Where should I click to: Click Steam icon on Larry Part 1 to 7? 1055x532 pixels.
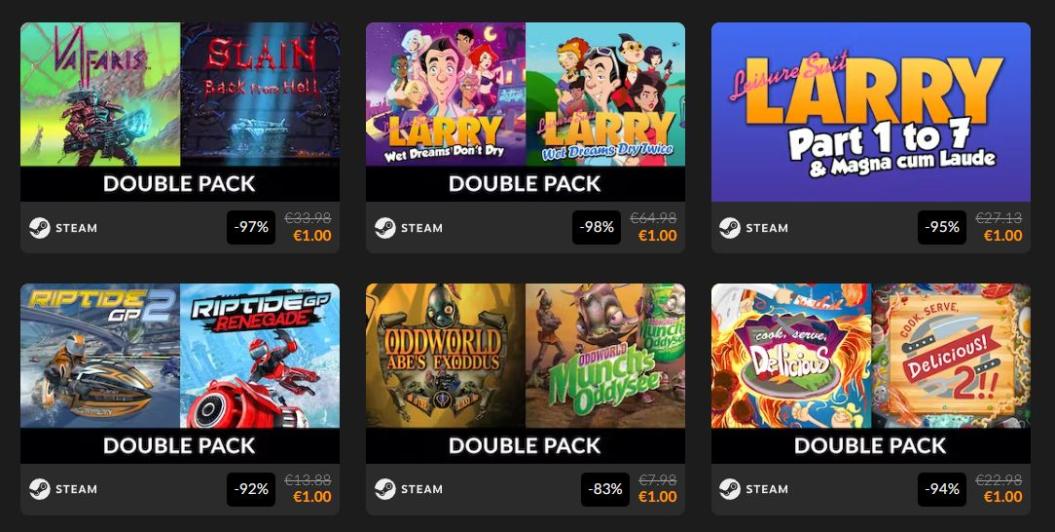[x=730, y=228]
